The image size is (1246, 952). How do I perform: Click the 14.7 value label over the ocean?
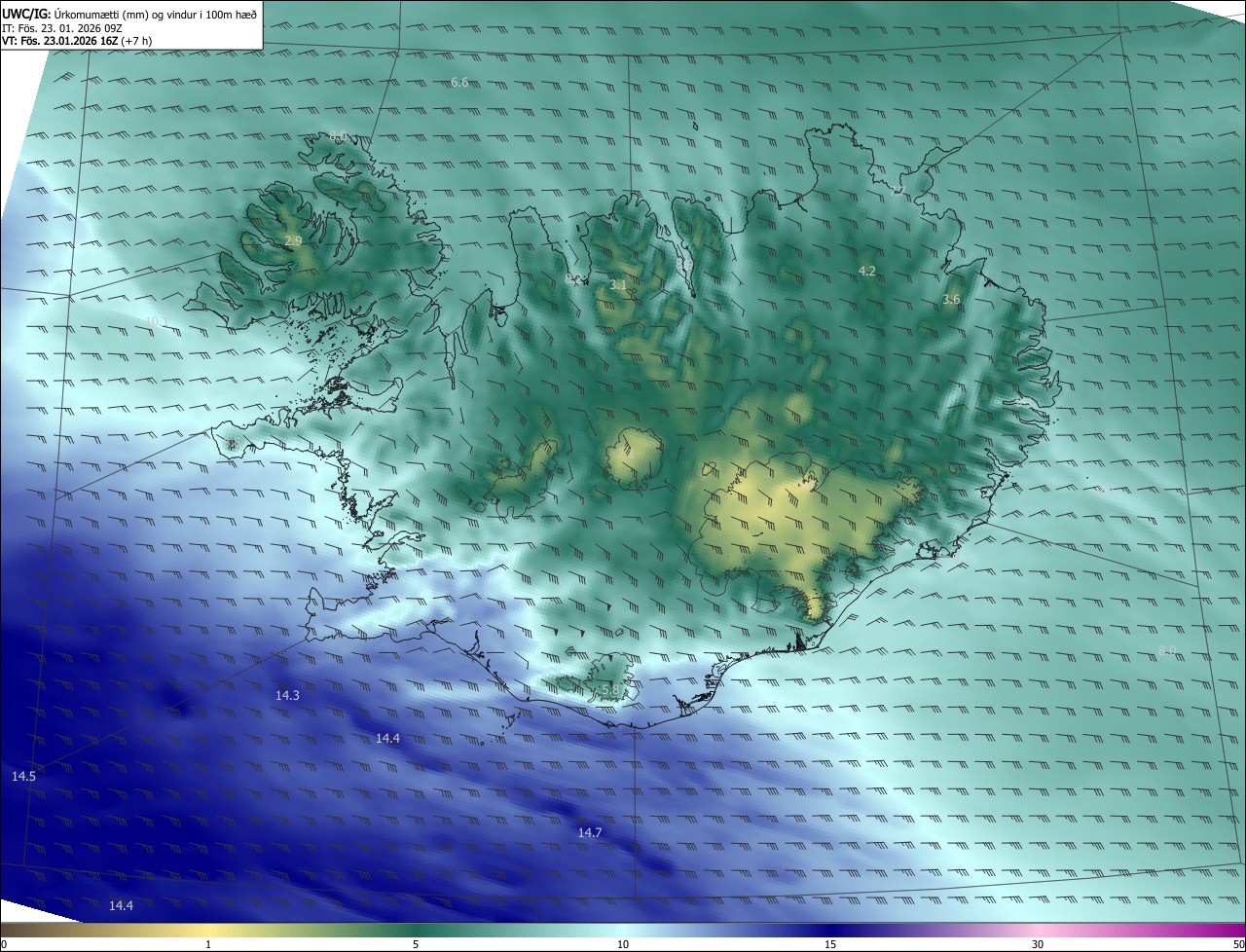tap(590, 833)
